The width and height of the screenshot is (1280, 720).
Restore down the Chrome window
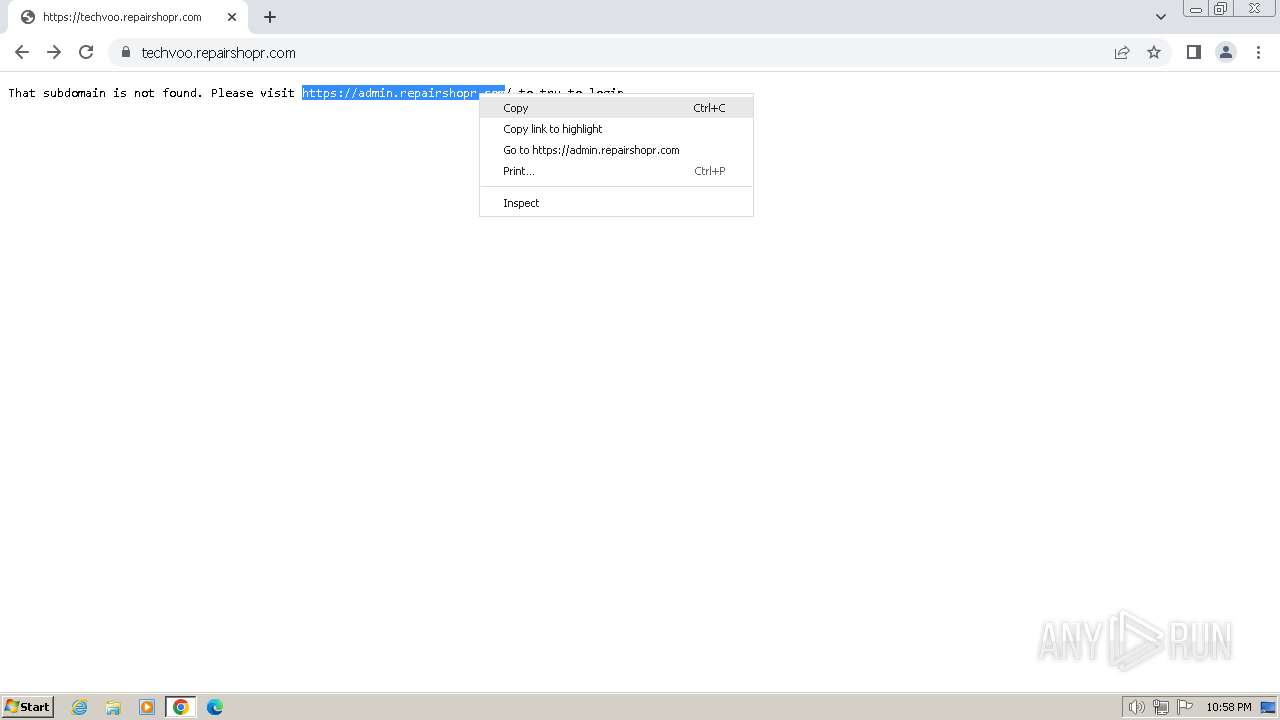tap(1221, 9)
